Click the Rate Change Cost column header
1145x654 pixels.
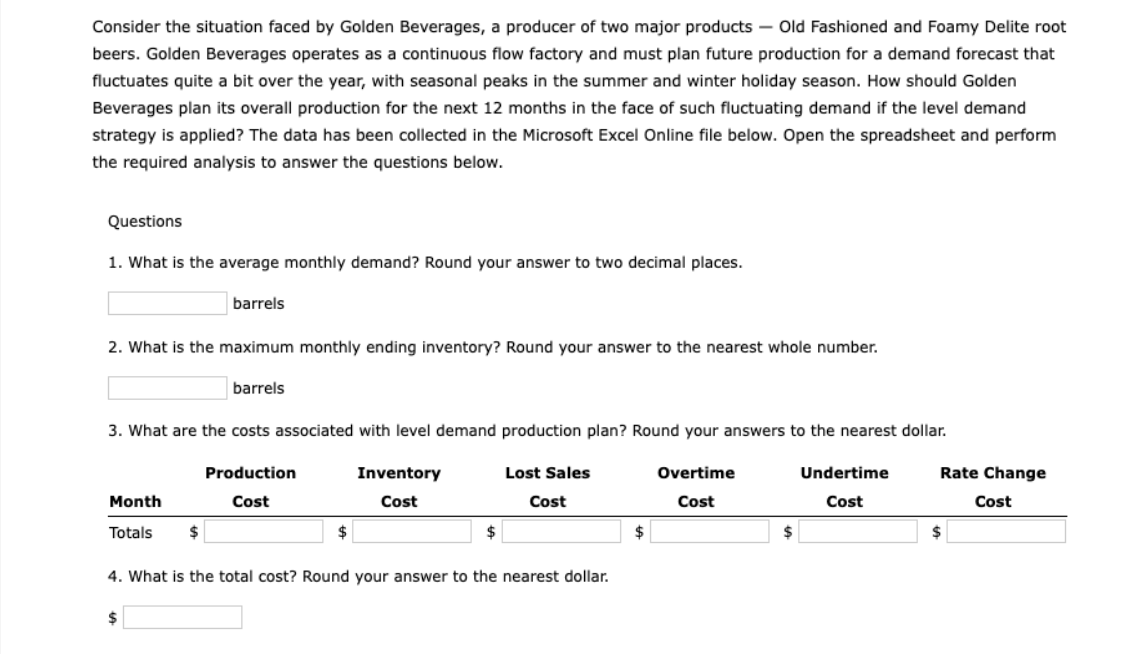coord(992,472)
